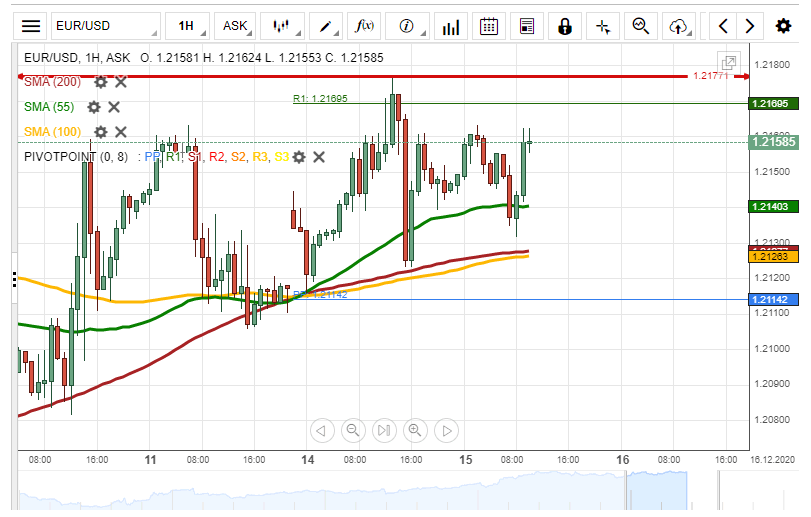Click the SMA (100) label
This screenshot has width=811, height=517.
coord(53,132)
